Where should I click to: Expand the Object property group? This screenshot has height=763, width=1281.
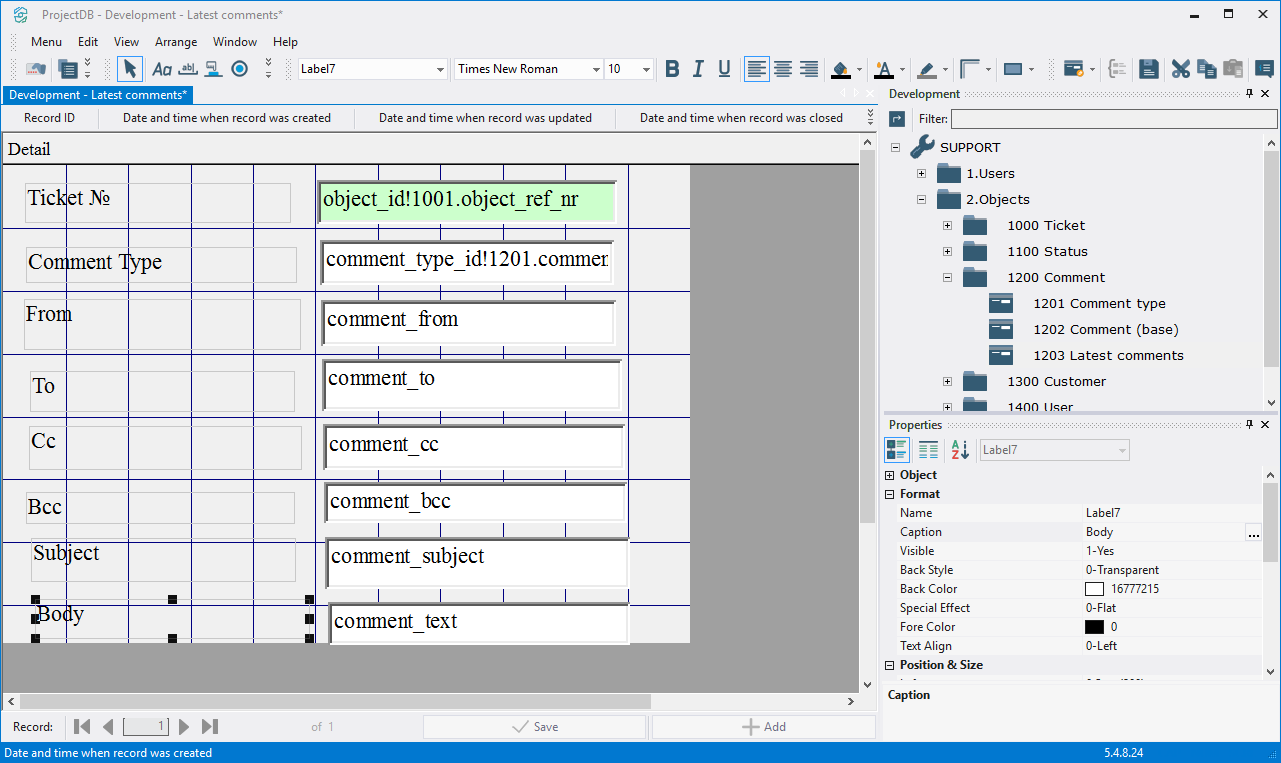point(890,475)
